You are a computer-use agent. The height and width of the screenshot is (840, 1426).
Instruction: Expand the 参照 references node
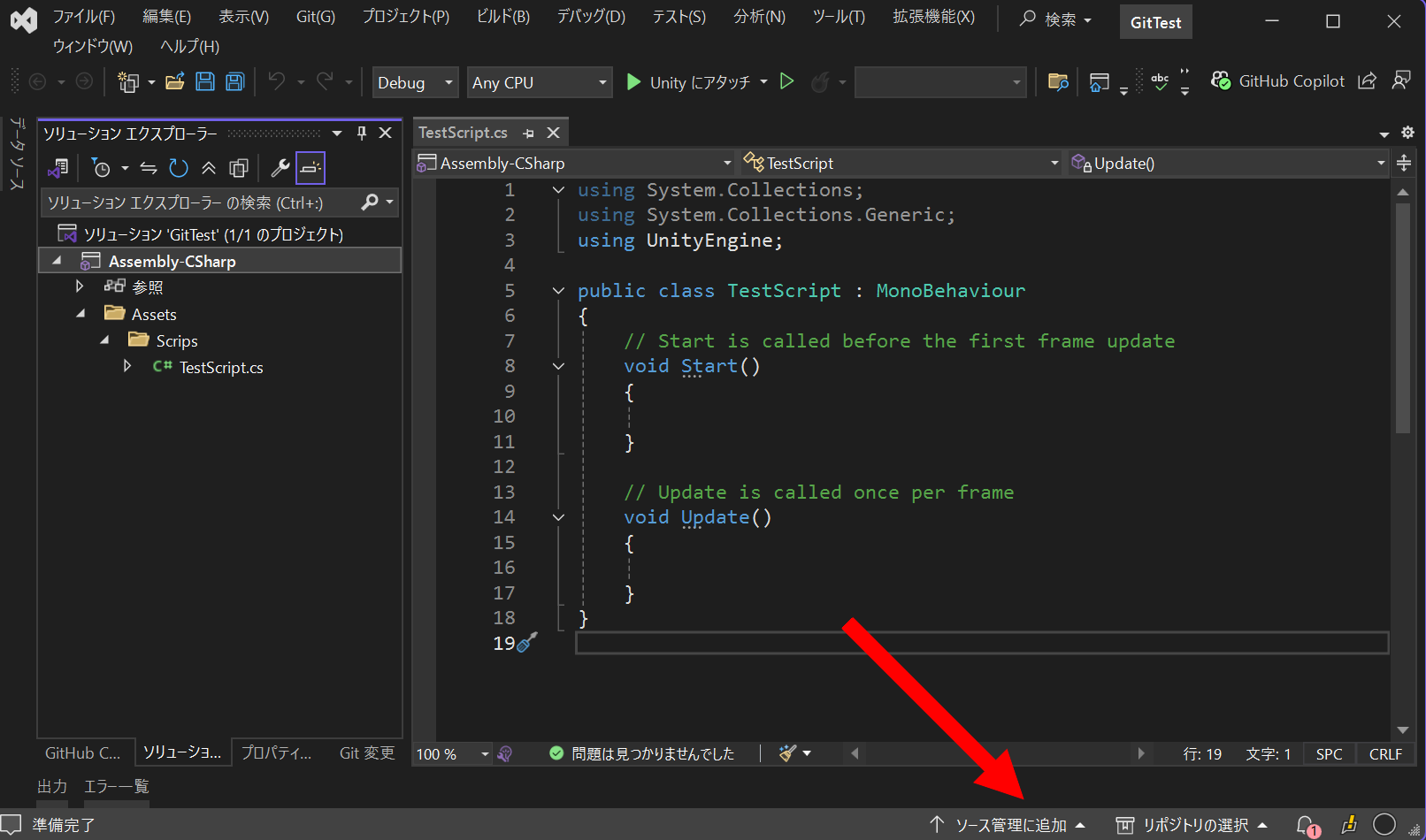[x=80, y=286]
